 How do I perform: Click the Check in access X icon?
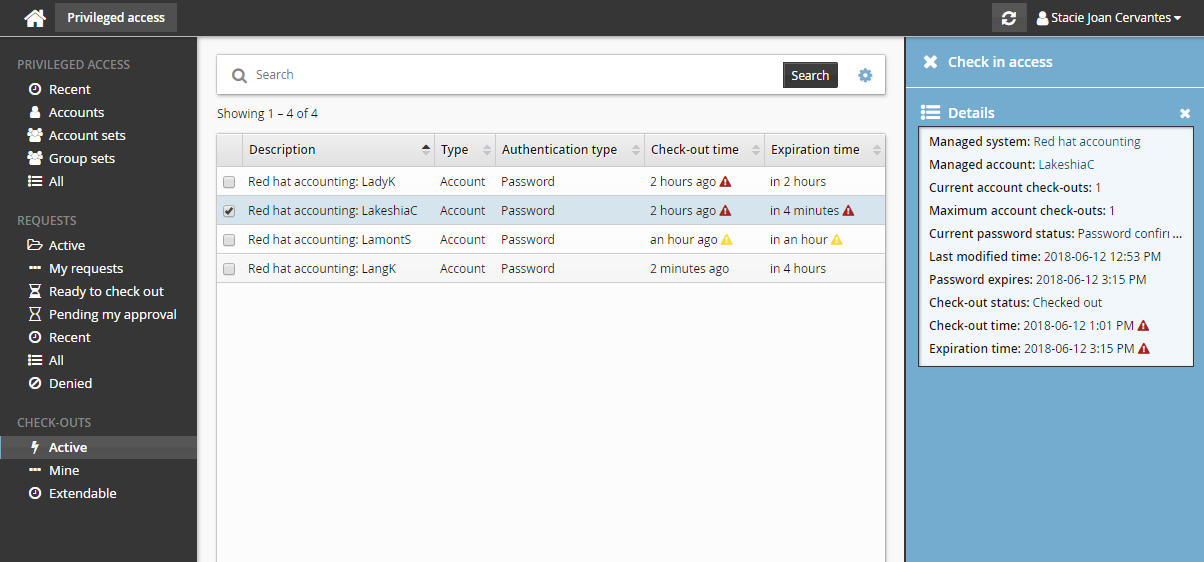coord(930,62)
